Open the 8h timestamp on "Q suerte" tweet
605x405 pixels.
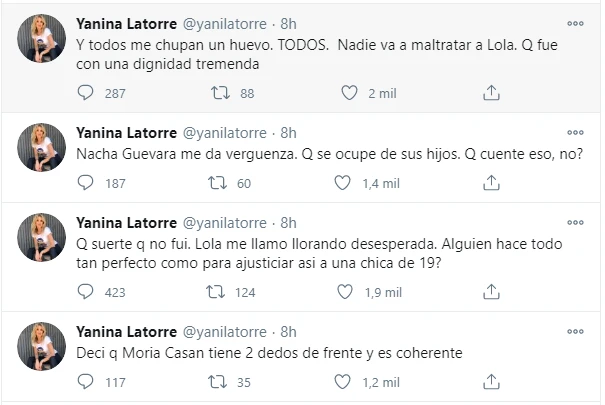288,222
